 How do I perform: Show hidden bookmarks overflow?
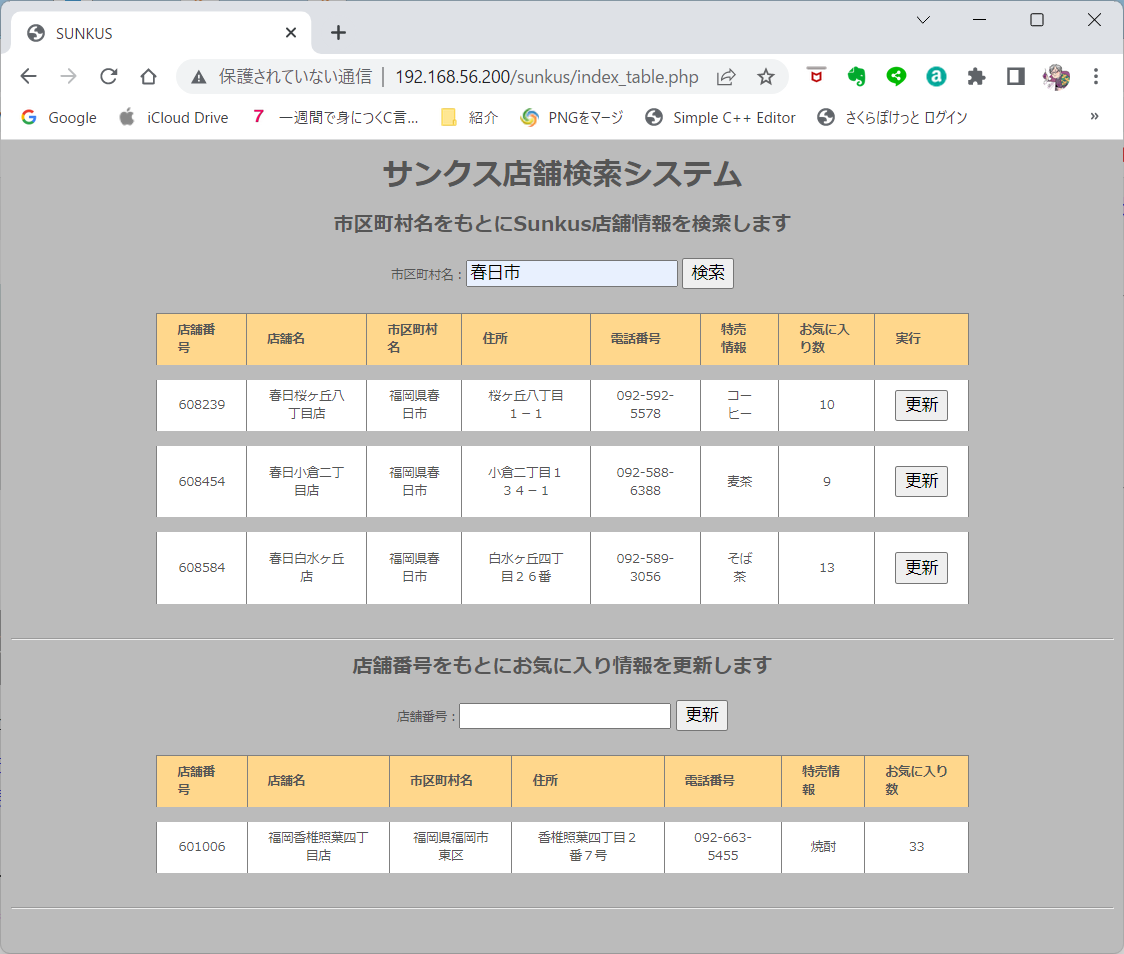click(x=1094, y=117)
